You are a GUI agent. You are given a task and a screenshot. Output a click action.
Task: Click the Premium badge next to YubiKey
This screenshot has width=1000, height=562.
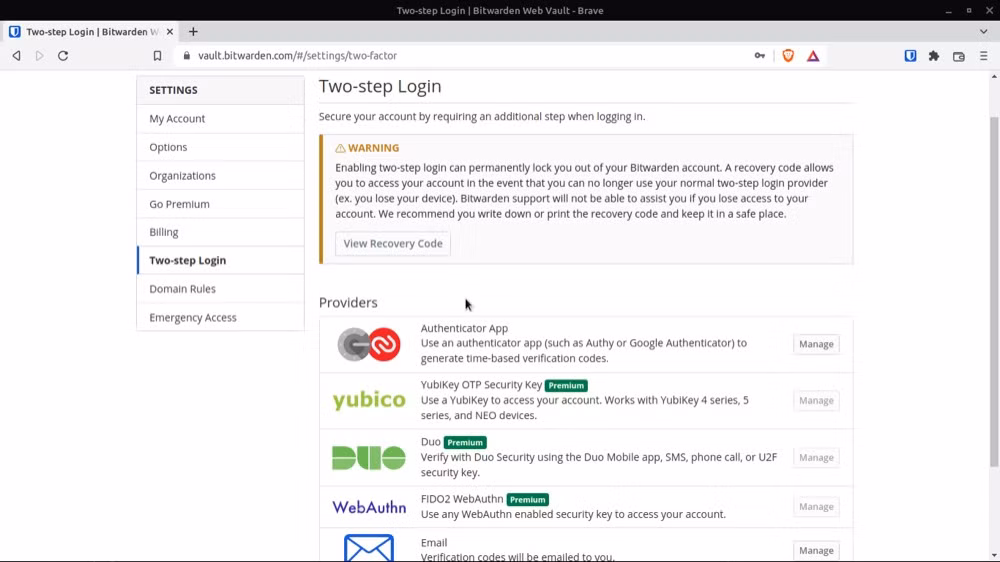pyautogui.click(x=566, y=385)
